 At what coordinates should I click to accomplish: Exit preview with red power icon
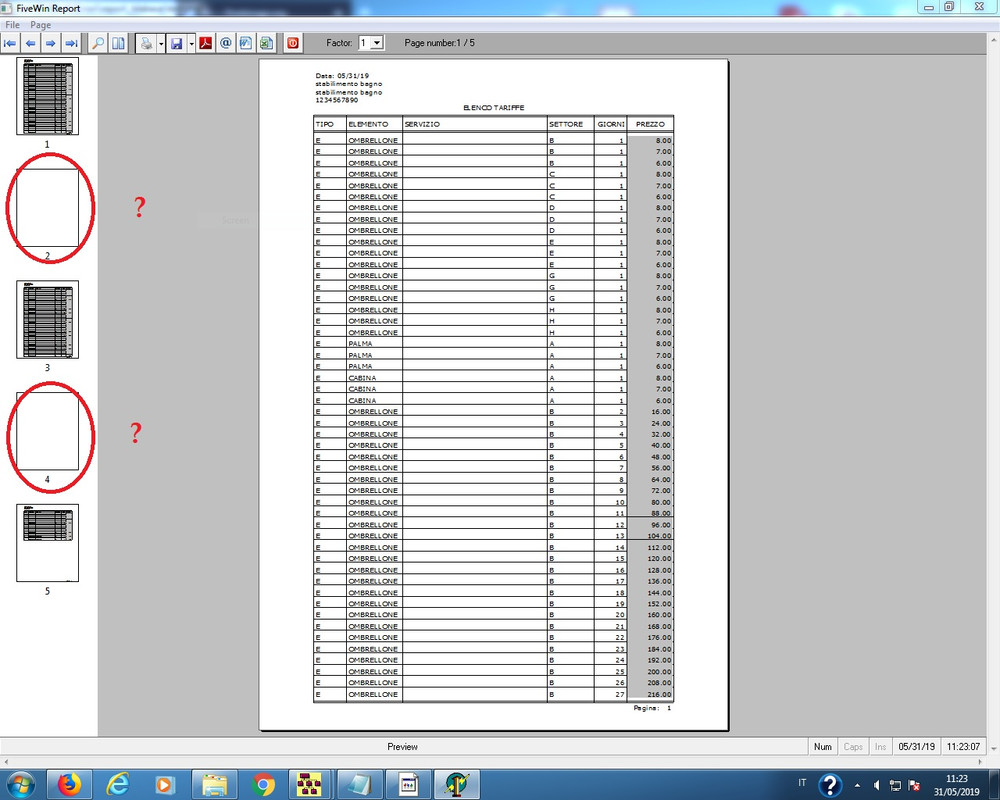pos(293,43)
